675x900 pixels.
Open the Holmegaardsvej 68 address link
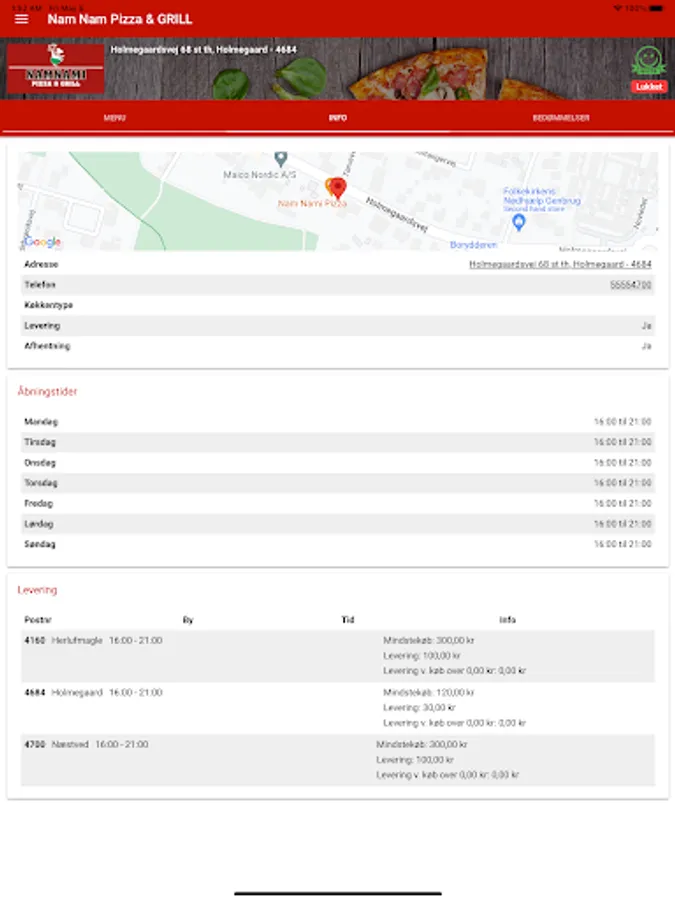point(560,265)
